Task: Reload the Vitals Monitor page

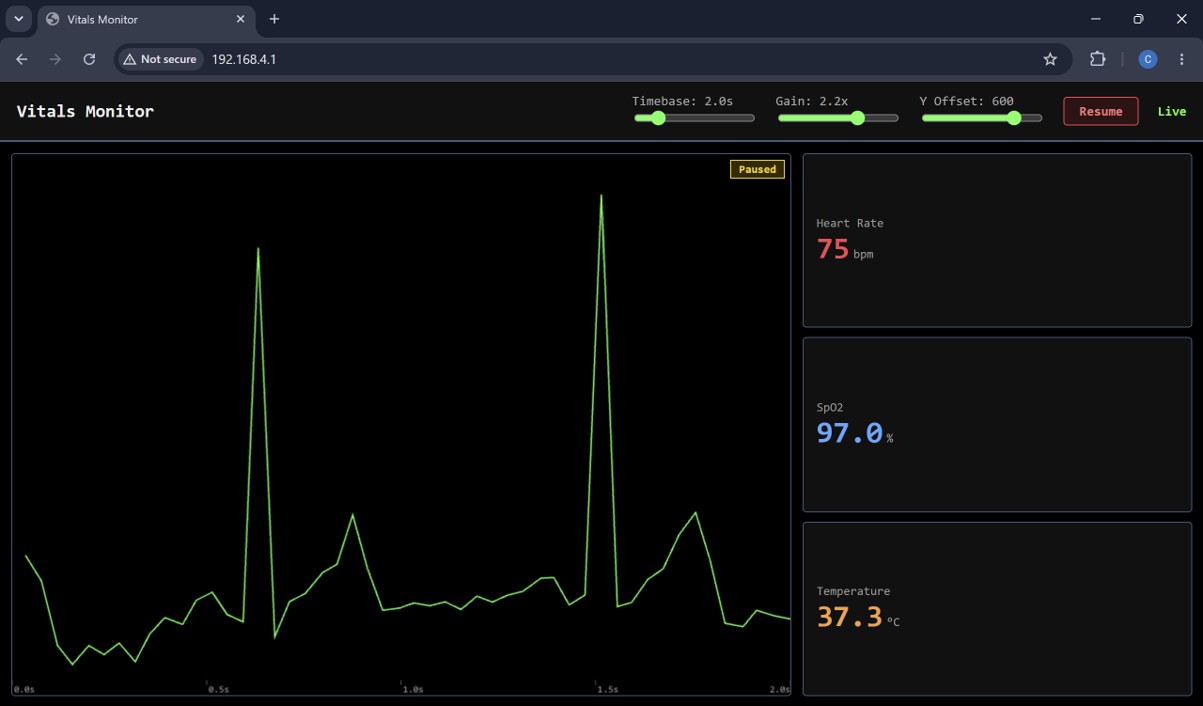Action: 89,59
